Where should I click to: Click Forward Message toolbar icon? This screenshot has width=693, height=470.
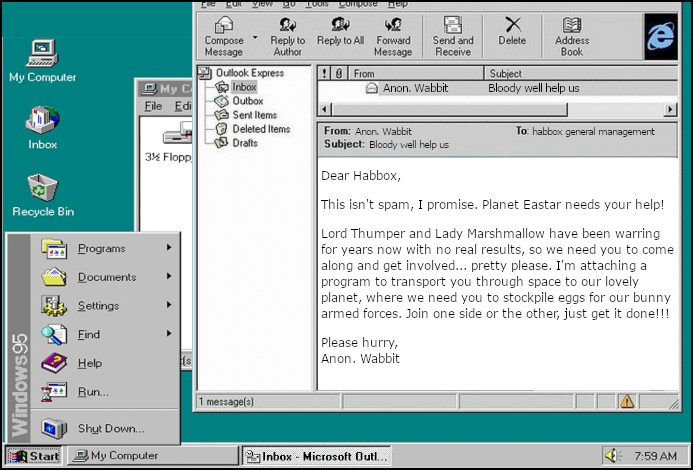pyautogui.click(x=393, y=26)
